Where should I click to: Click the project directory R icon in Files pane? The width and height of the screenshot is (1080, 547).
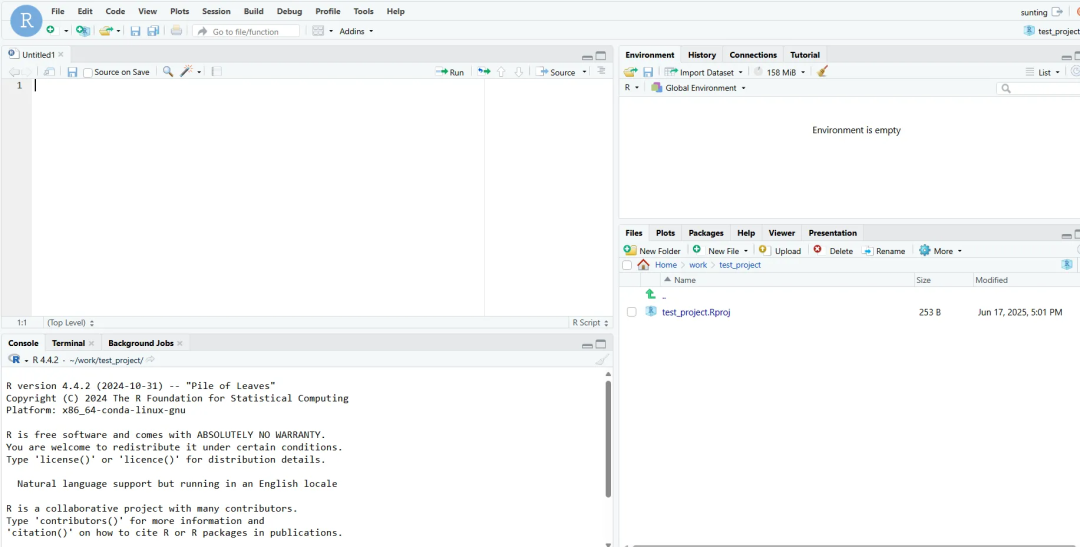(1067, 265)
